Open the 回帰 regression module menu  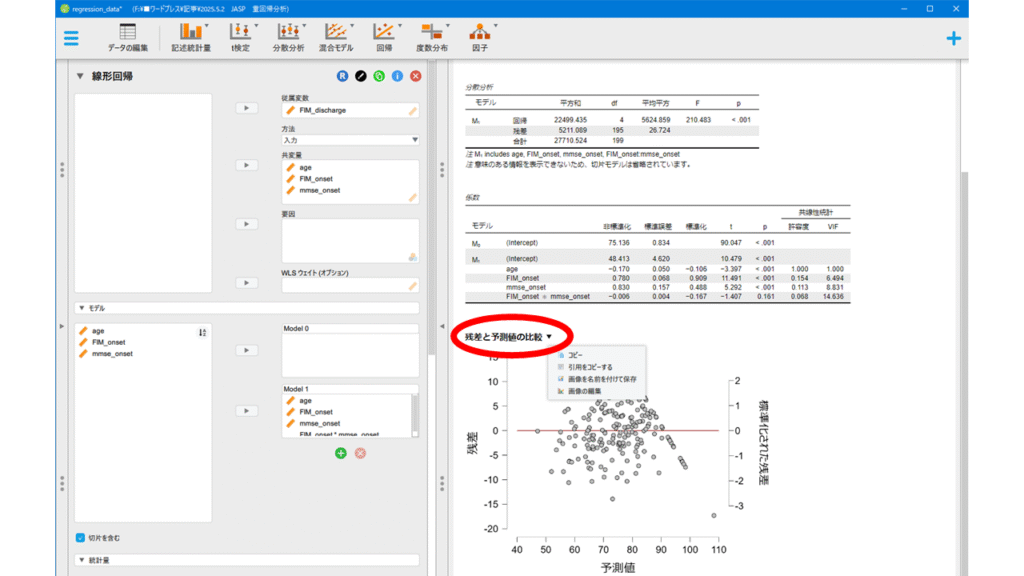click(384, 38)
